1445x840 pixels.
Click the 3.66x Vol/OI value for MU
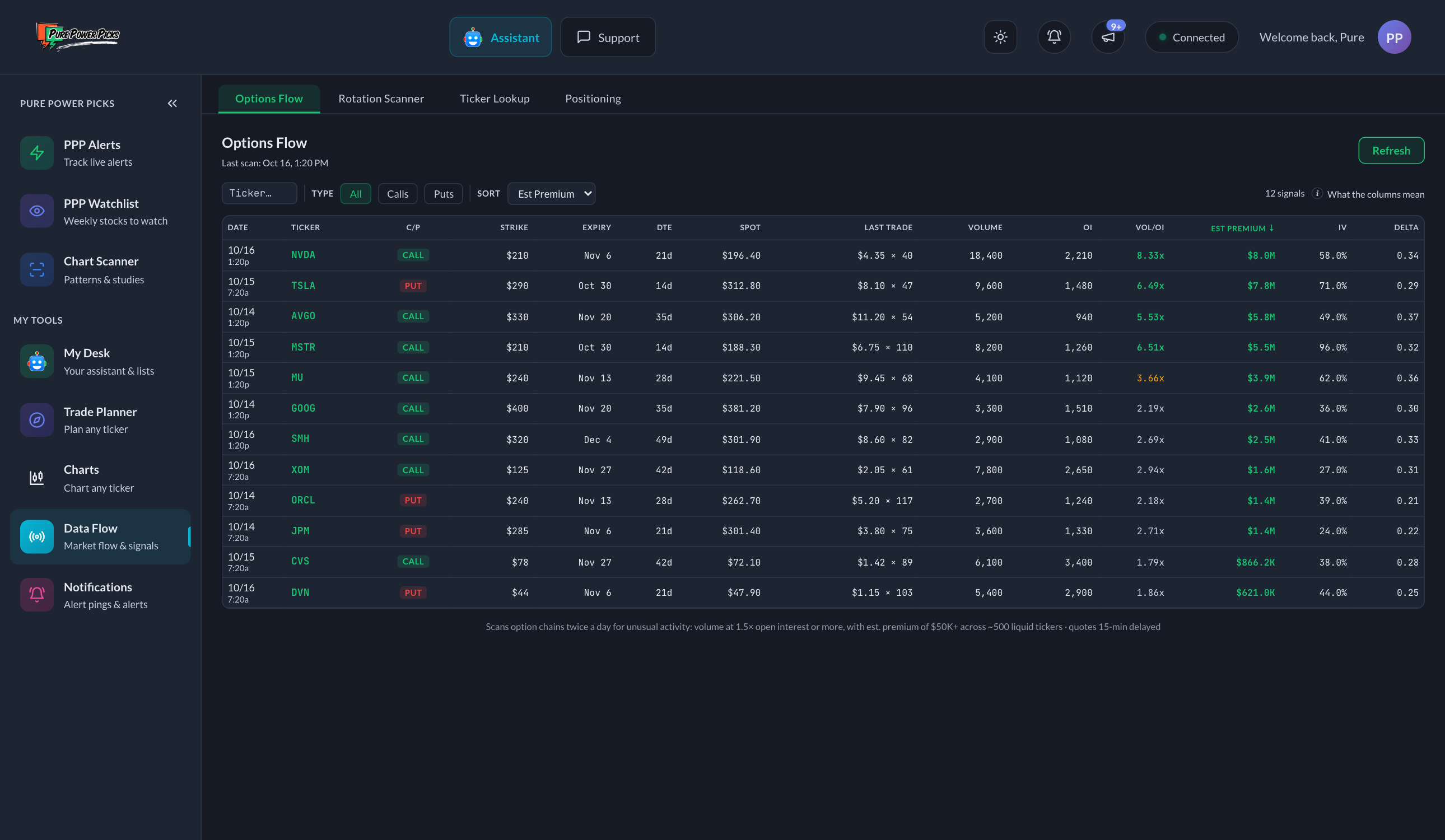tap(1150, 379)
